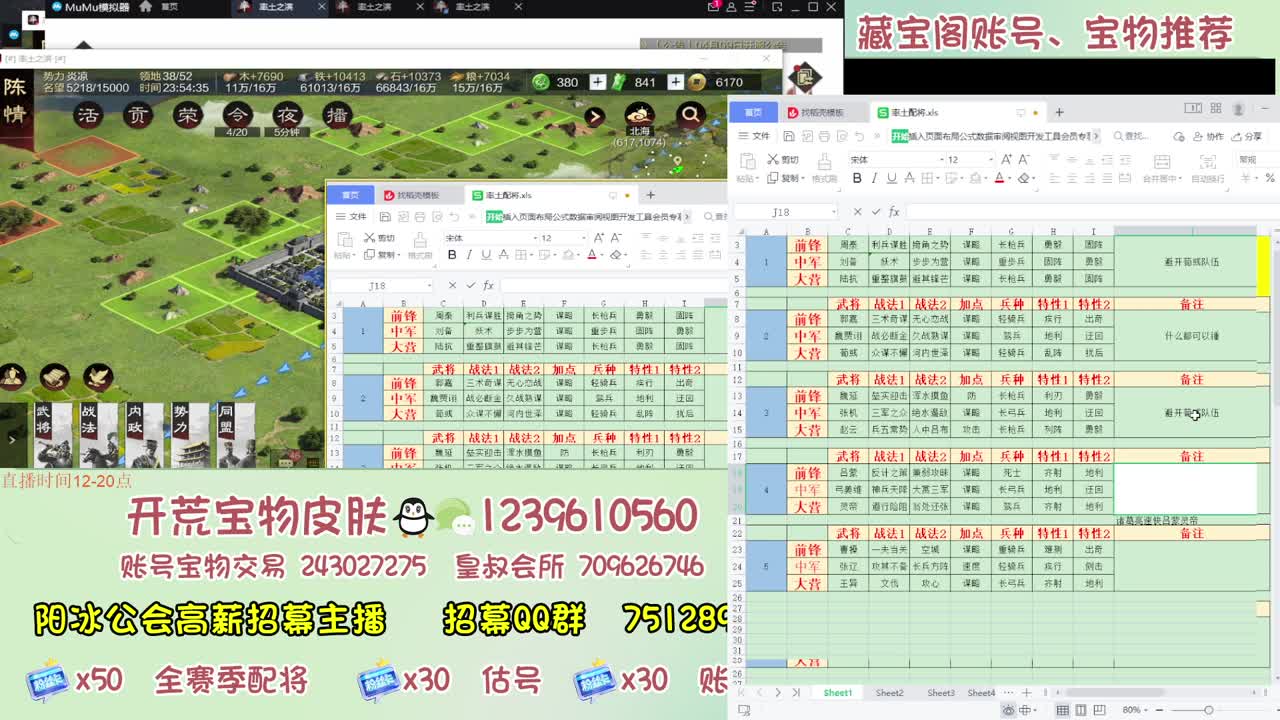
Task: Toggle Strikethrough in the right WPS window
Action: (910, 178)
